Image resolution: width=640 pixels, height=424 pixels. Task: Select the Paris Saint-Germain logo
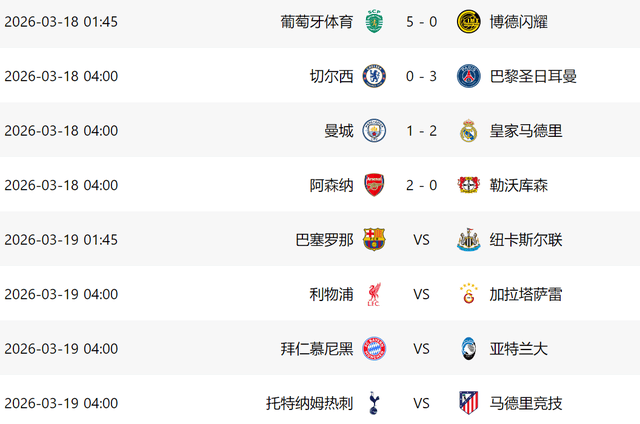[468, 76]
